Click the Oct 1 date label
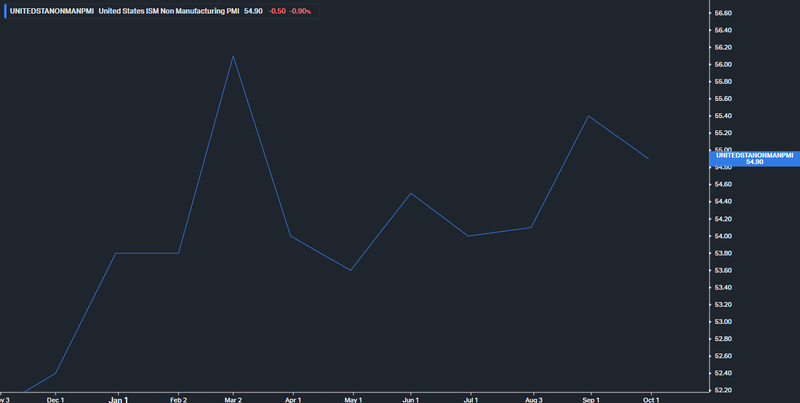The height and width of the screenshot is (403, 800). click(651, 400)
